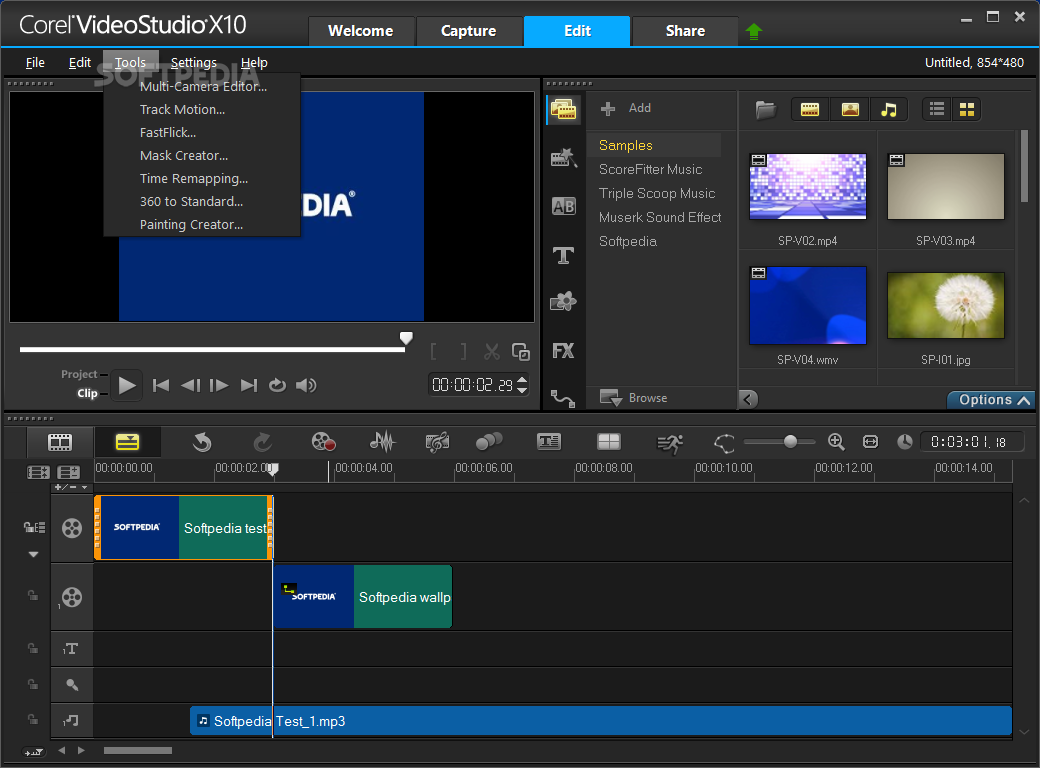Click the enlarge preview window icon

coord(521,352)
